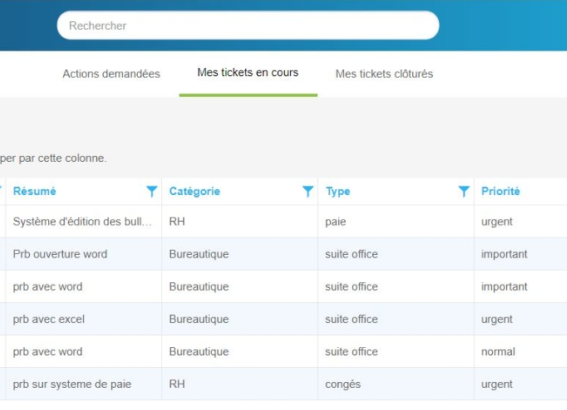This screenshot has height=410, width=567.
Task: Select the 'normal' priority cell
Action: (x=498, y=351)
